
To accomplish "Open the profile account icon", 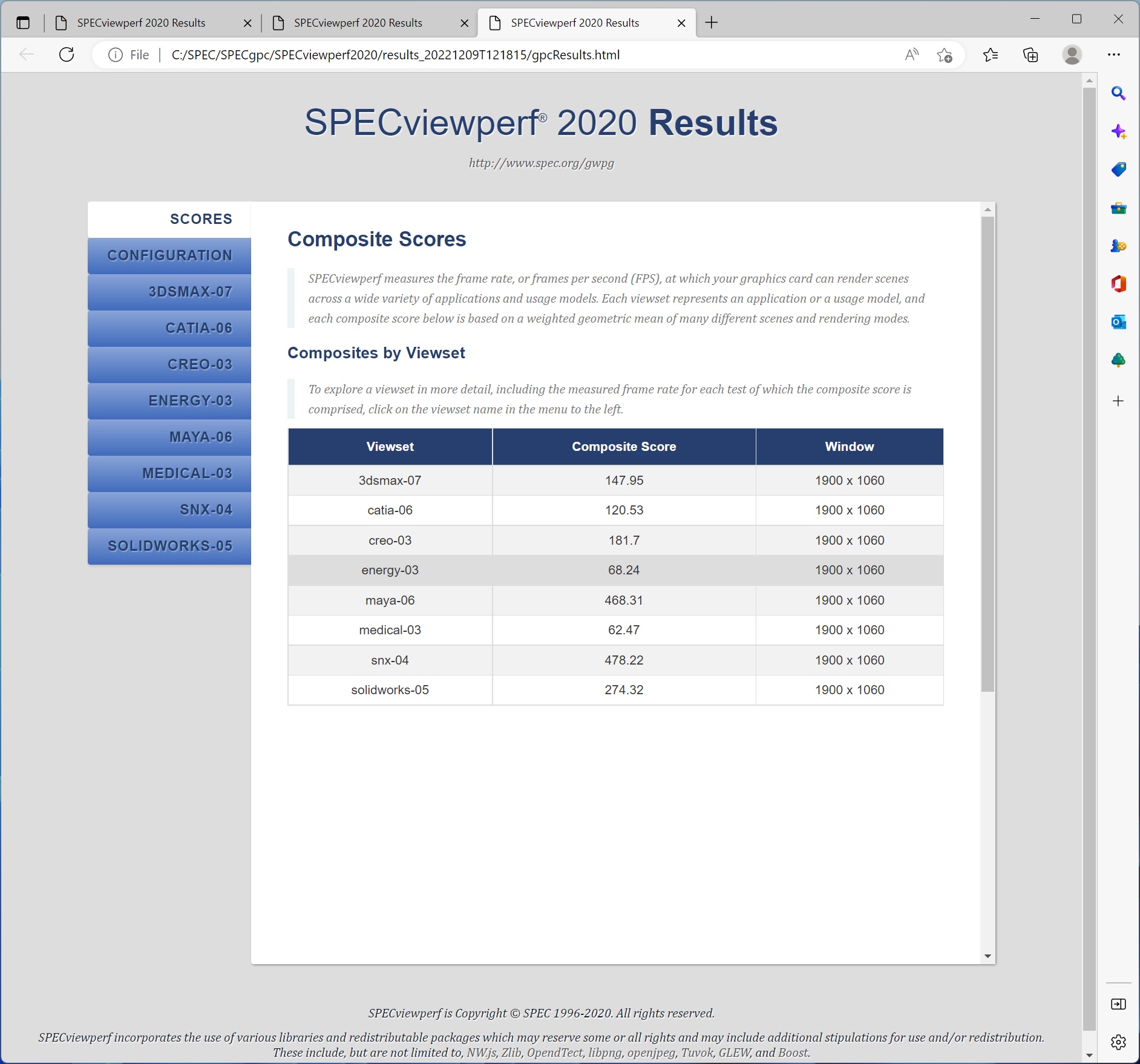I will [x=1072, y=55].
